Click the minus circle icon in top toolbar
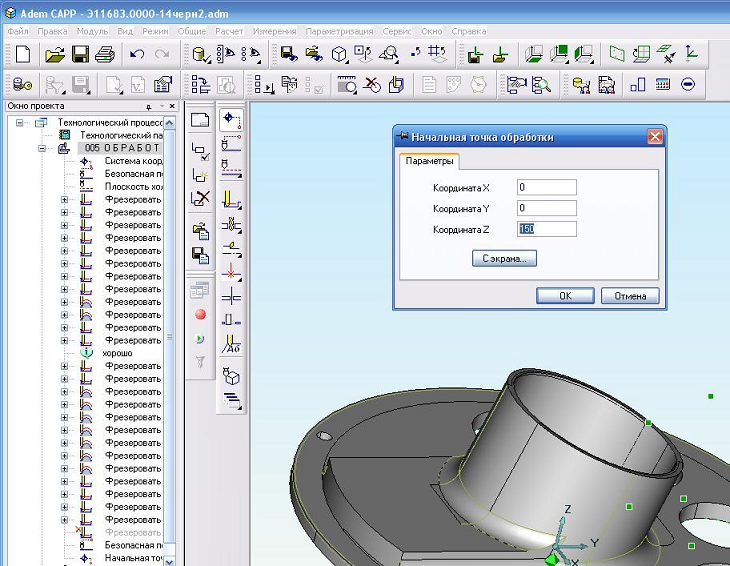The height and width of the screenshot is (566, 730). [x=688, y=84]
